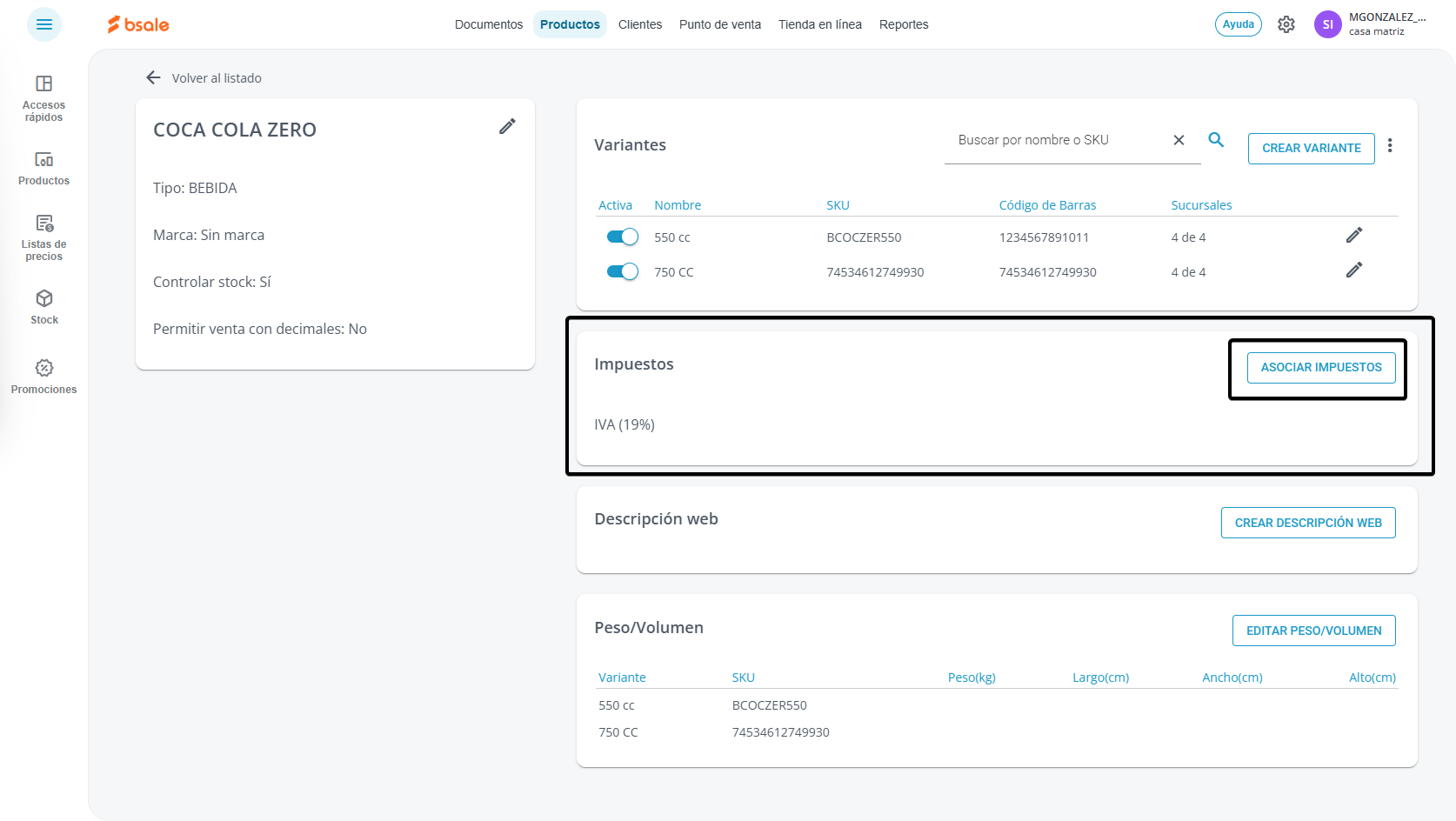The width and height of the screenshot is (1456, 821).
Task: Click CREAR DESCRIPCIÓN WEB button
Action: tap(1308, 523)
